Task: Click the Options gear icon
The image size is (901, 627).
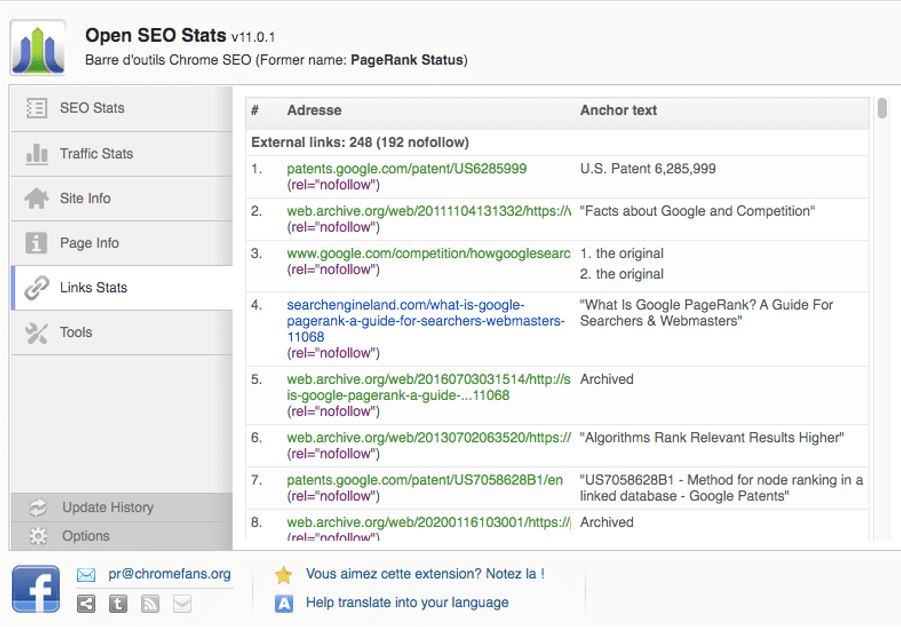Action: (38, 536)
